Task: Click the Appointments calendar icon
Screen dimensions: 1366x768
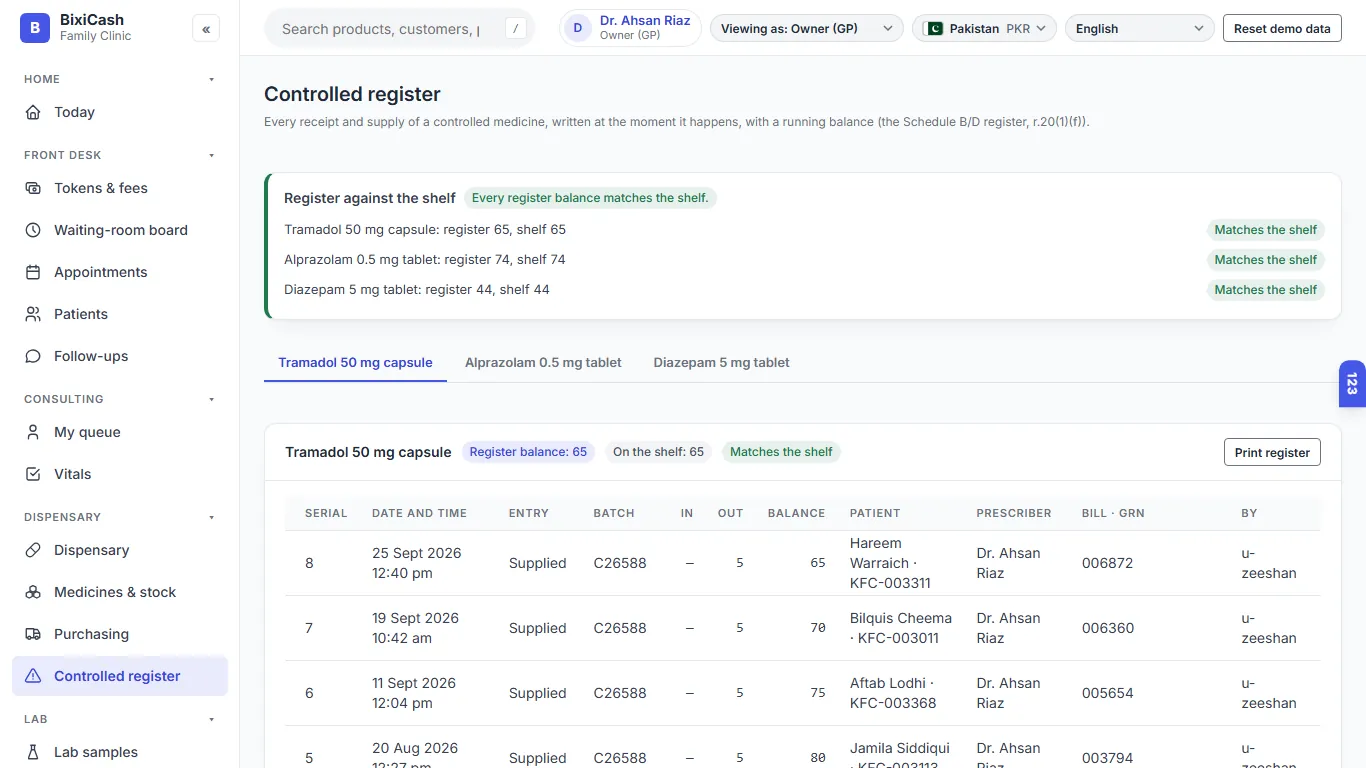Action: (x=33, y=272)
